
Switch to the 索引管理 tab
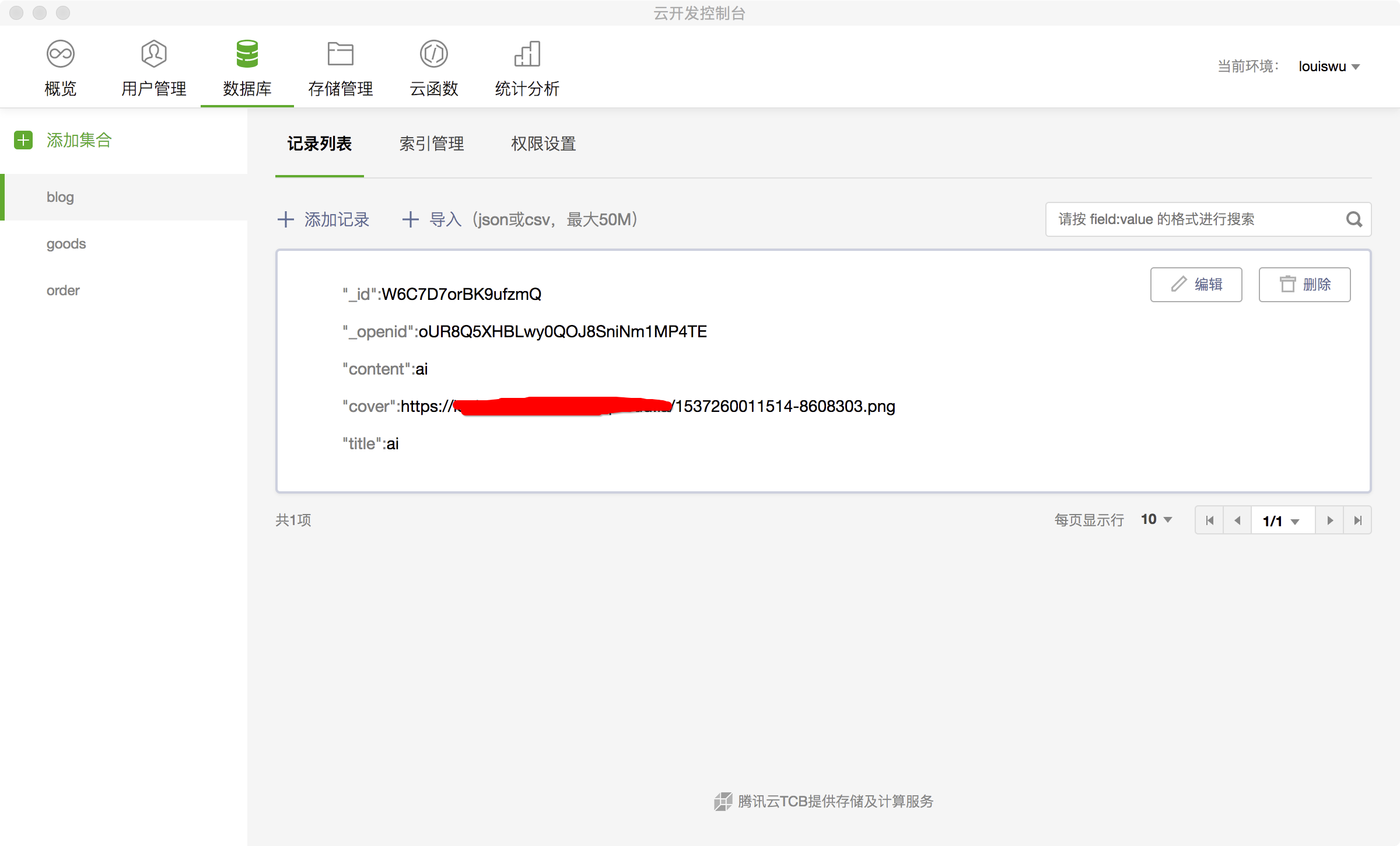point(432,144)
